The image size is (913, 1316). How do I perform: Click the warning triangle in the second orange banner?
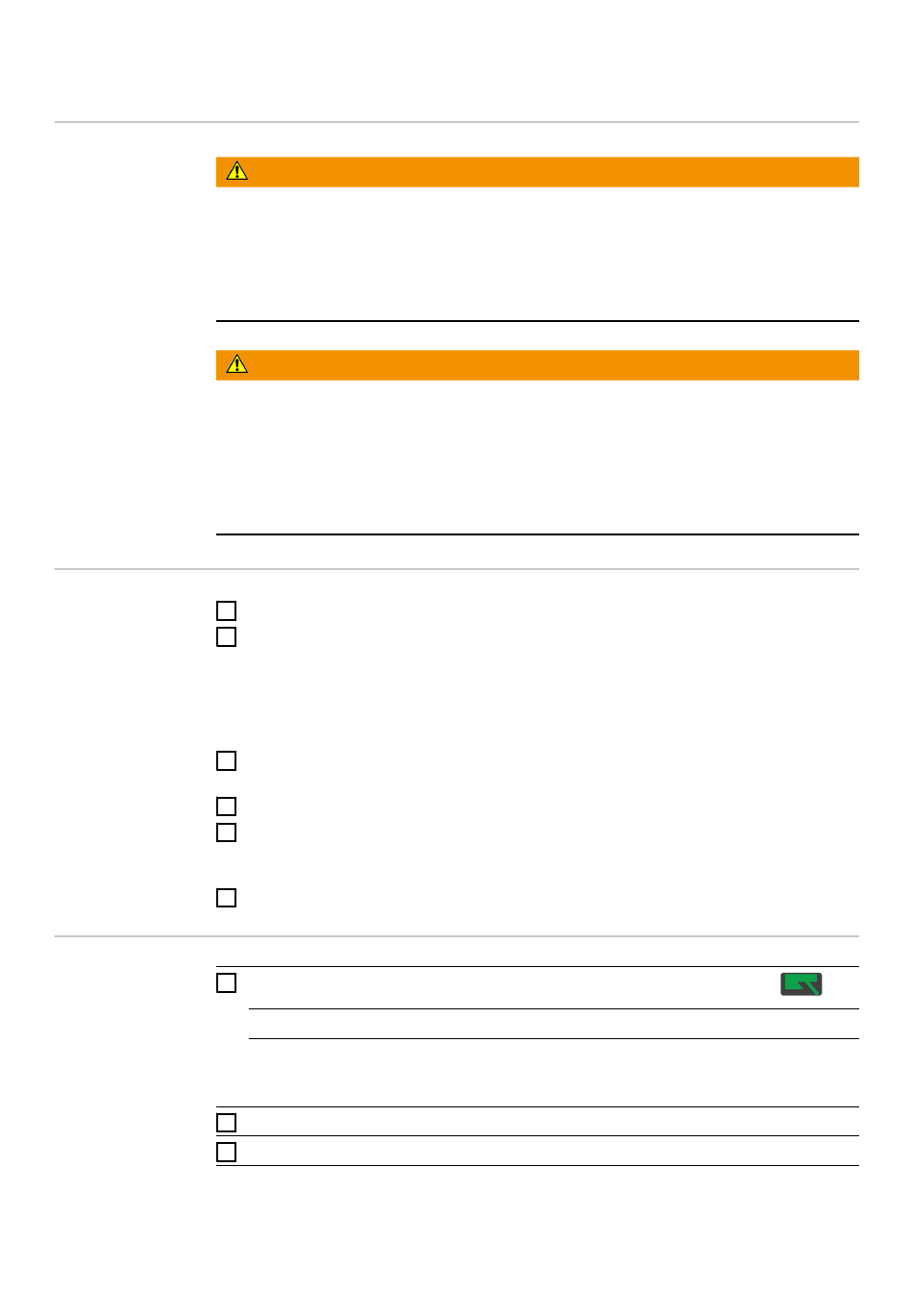236,364
